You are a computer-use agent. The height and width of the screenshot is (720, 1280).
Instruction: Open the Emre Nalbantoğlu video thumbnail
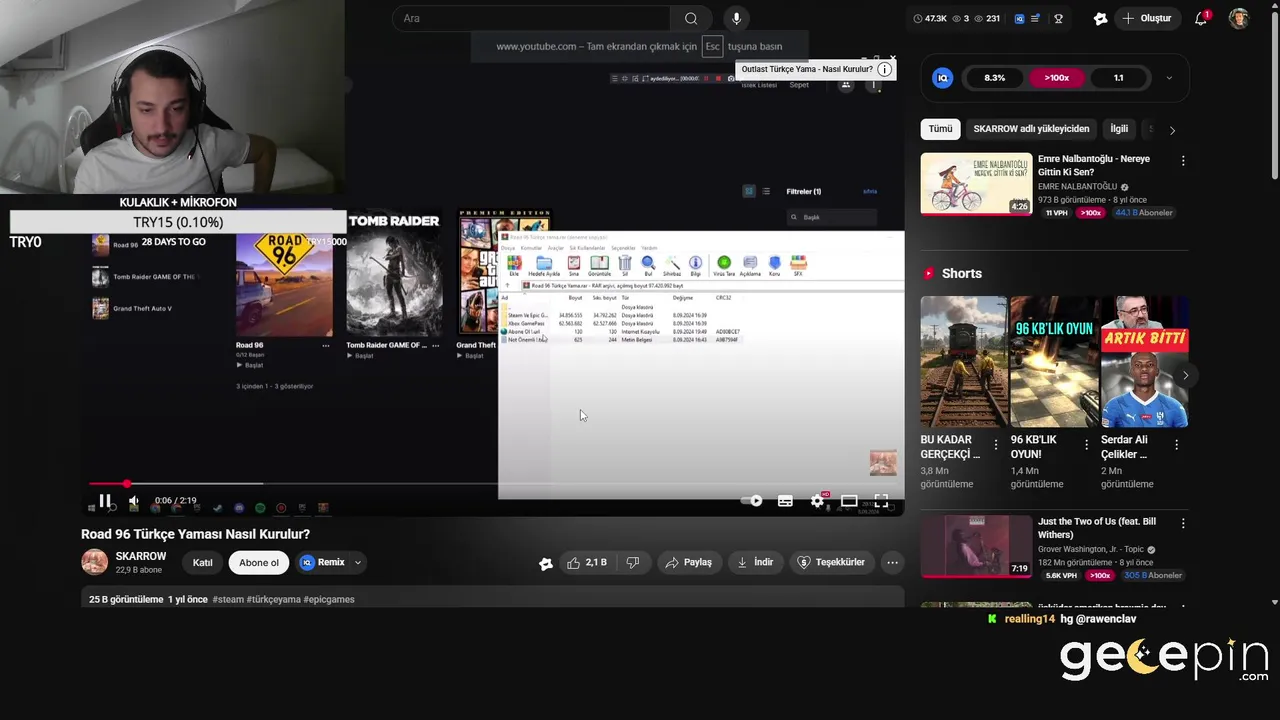point(976,184)
